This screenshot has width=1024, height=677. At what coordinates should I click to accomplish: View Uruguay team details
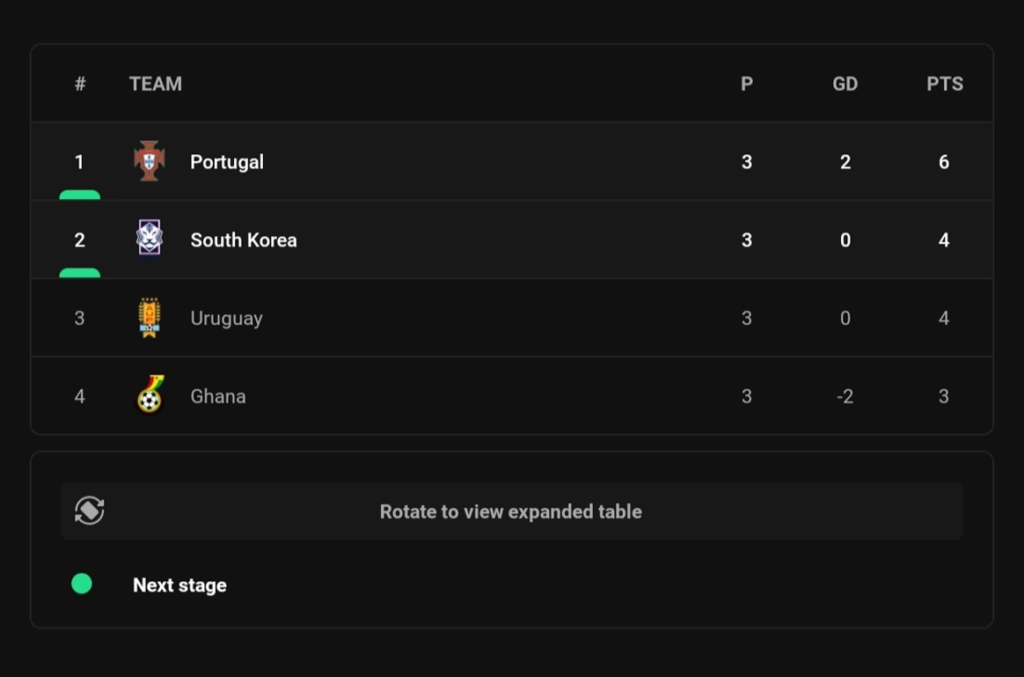[226, 319]
